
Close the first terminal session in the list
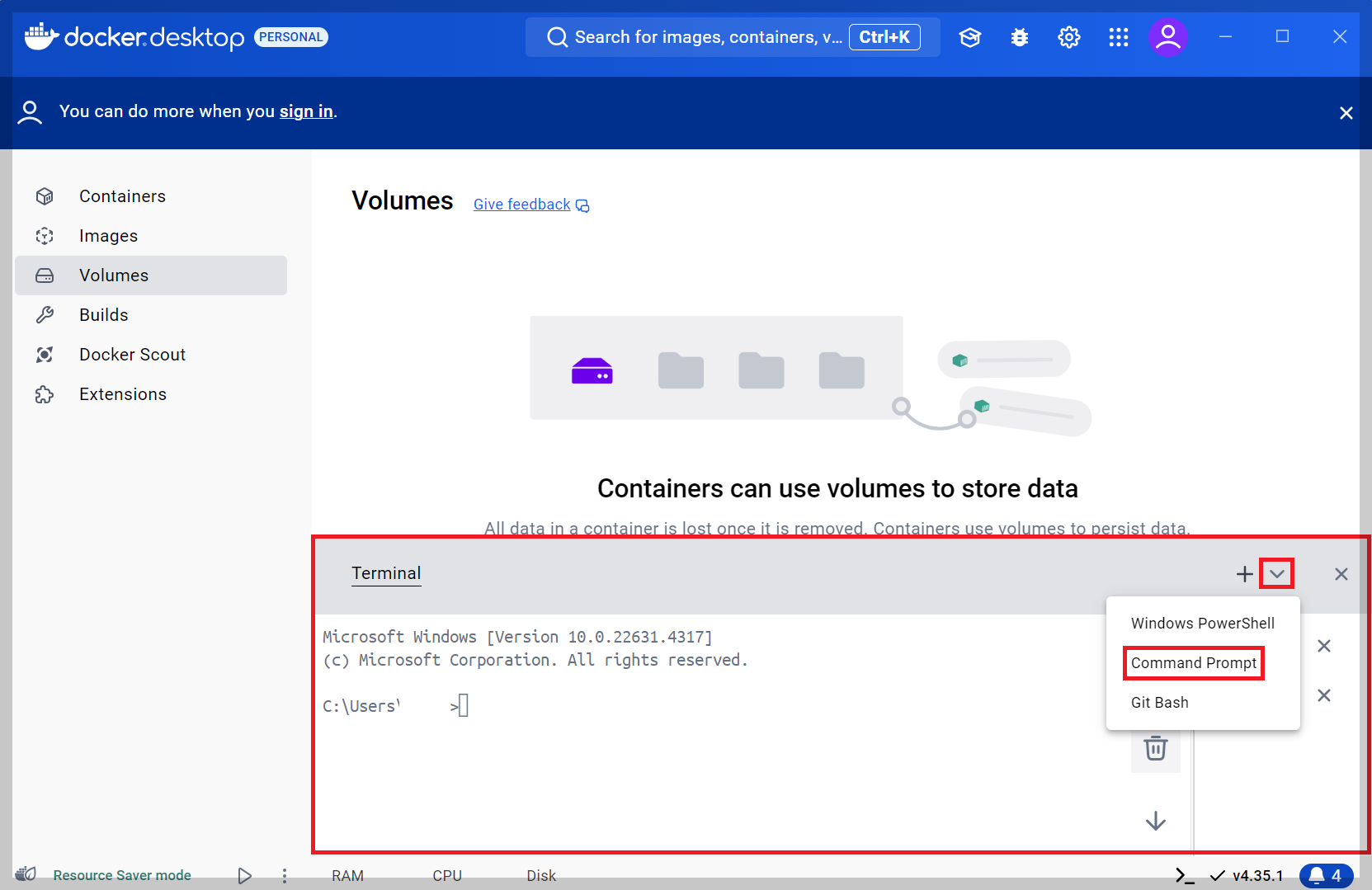[1324, 646]
